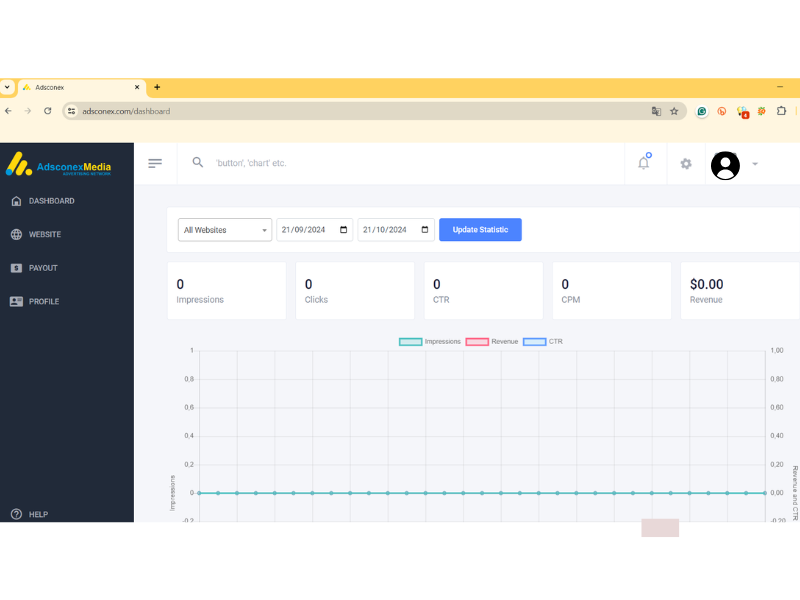800x600 pixels.
Task: Open the user profile dropdown arrow
Action: [x=755, y=164]
